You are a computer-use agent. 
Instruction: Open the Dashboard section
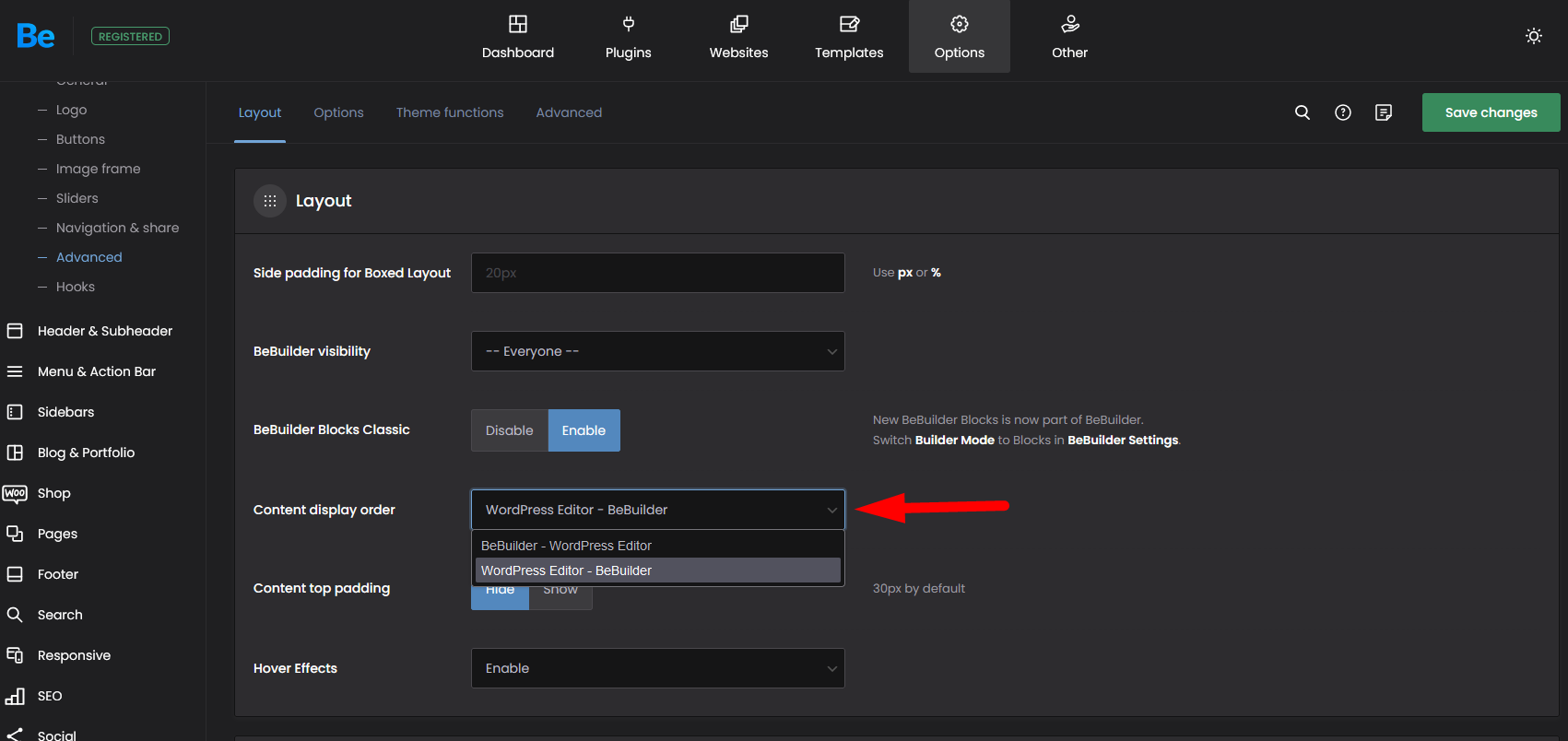tap(518, 37)
